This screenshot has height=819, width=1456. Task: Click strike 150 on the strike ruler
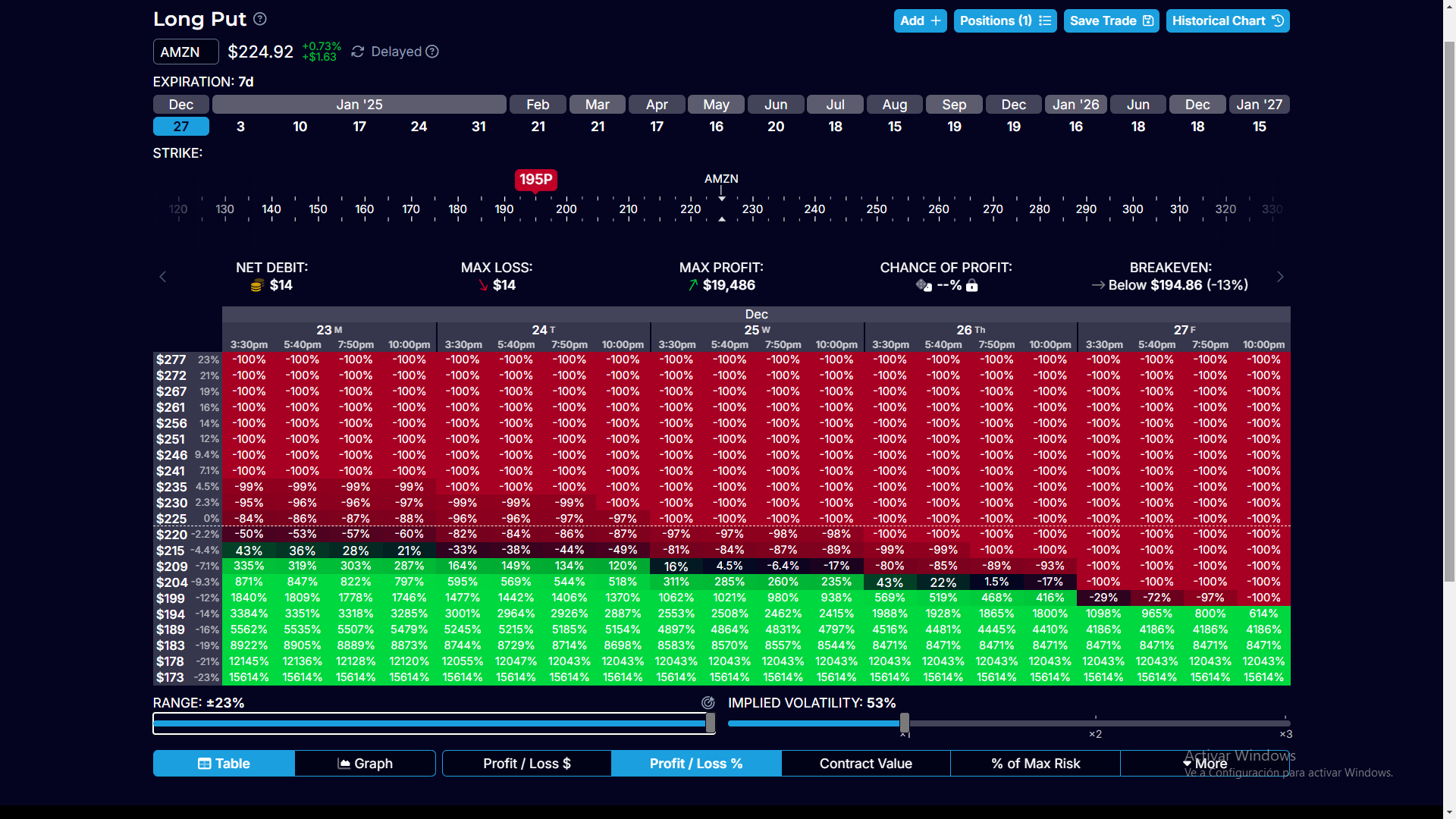(318, 209)
